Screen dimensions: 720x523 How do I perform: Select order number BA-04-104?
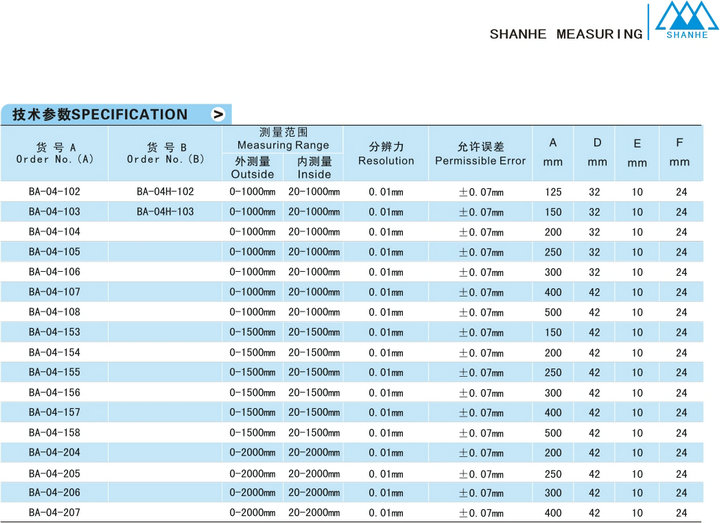[x=54, y=231]
